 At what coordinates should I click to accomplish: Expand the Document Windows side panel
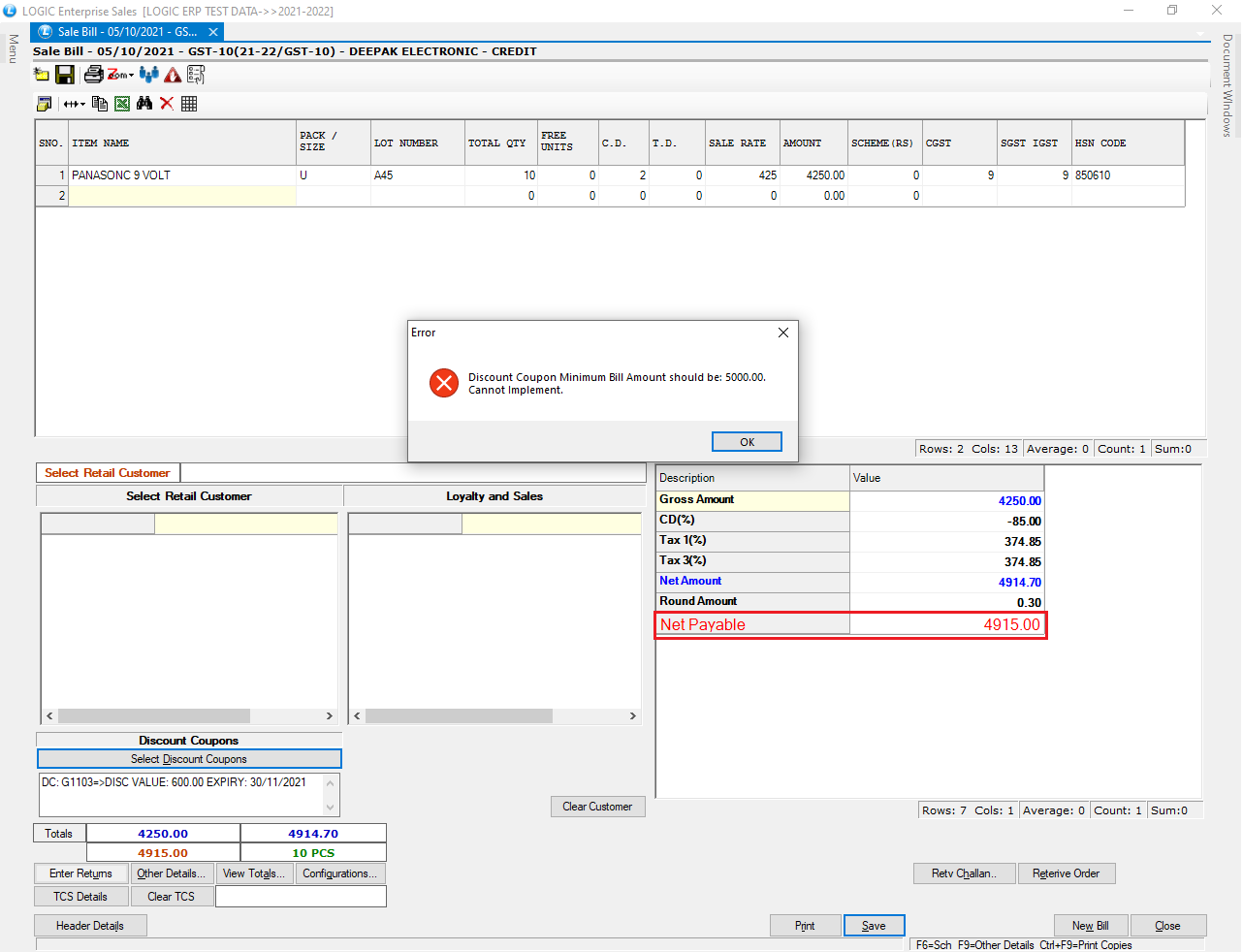pos(1227,85)
